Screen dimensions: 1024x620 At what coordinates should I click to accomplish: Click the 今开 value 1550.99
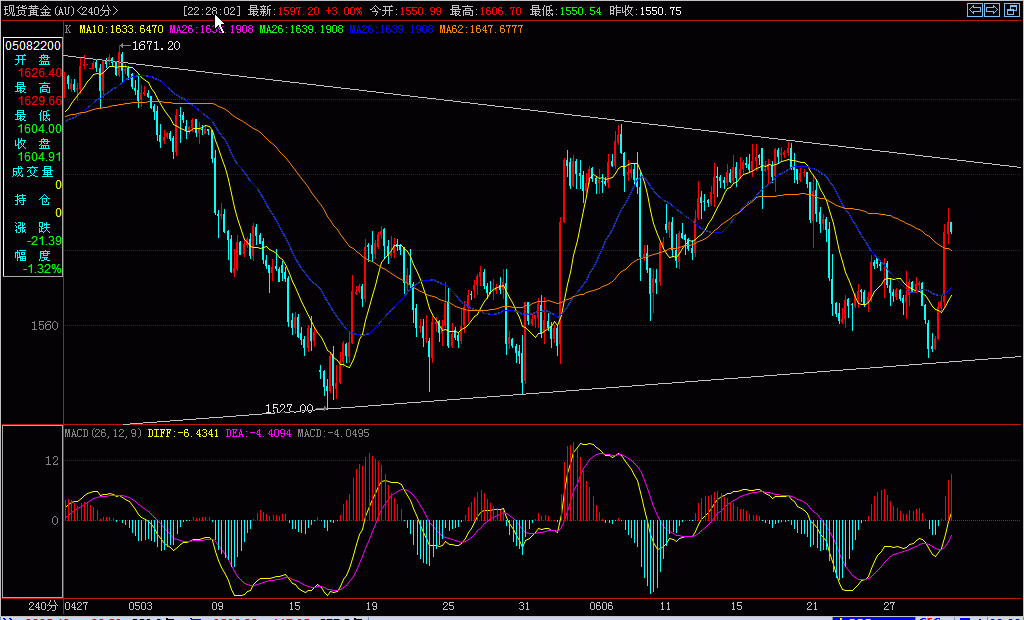pos(421,11)
